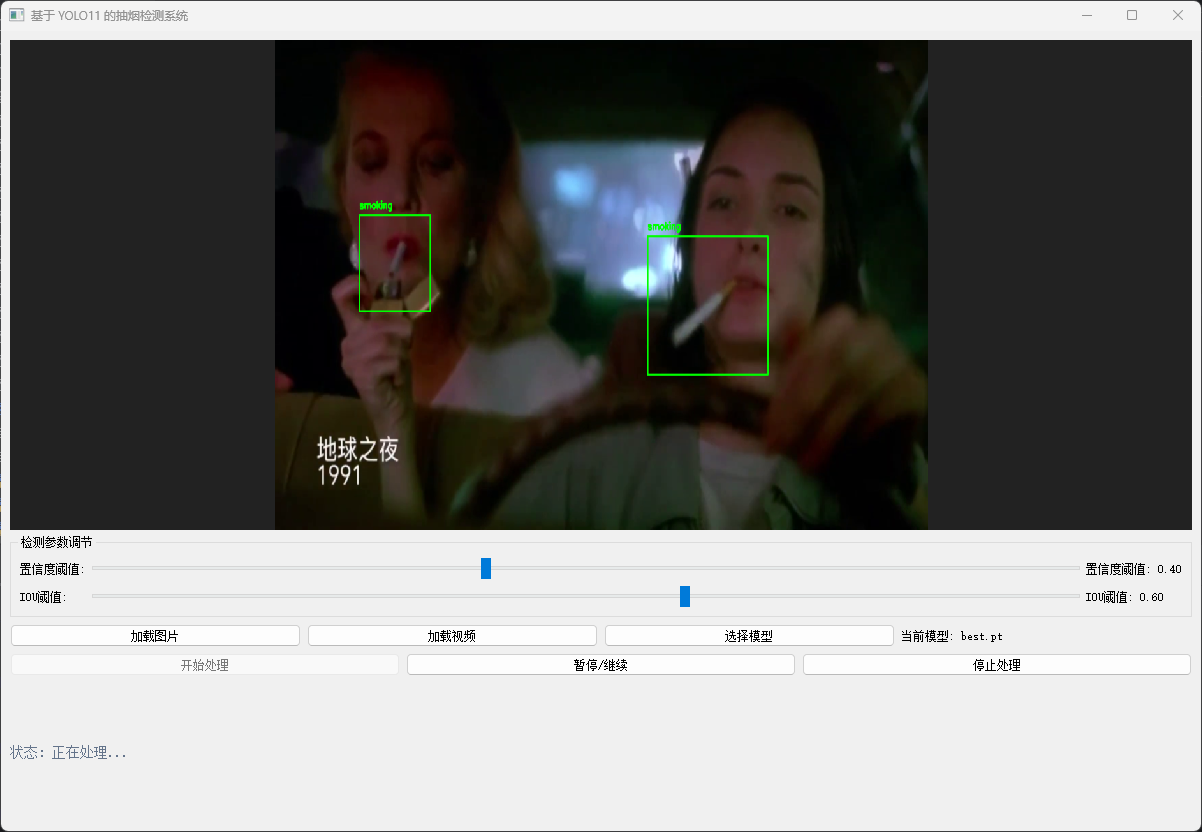This screenshot has width=1202, height=832.
Task: Click the IOU阈值 slider handle
Action: click(x=685, y=597)
